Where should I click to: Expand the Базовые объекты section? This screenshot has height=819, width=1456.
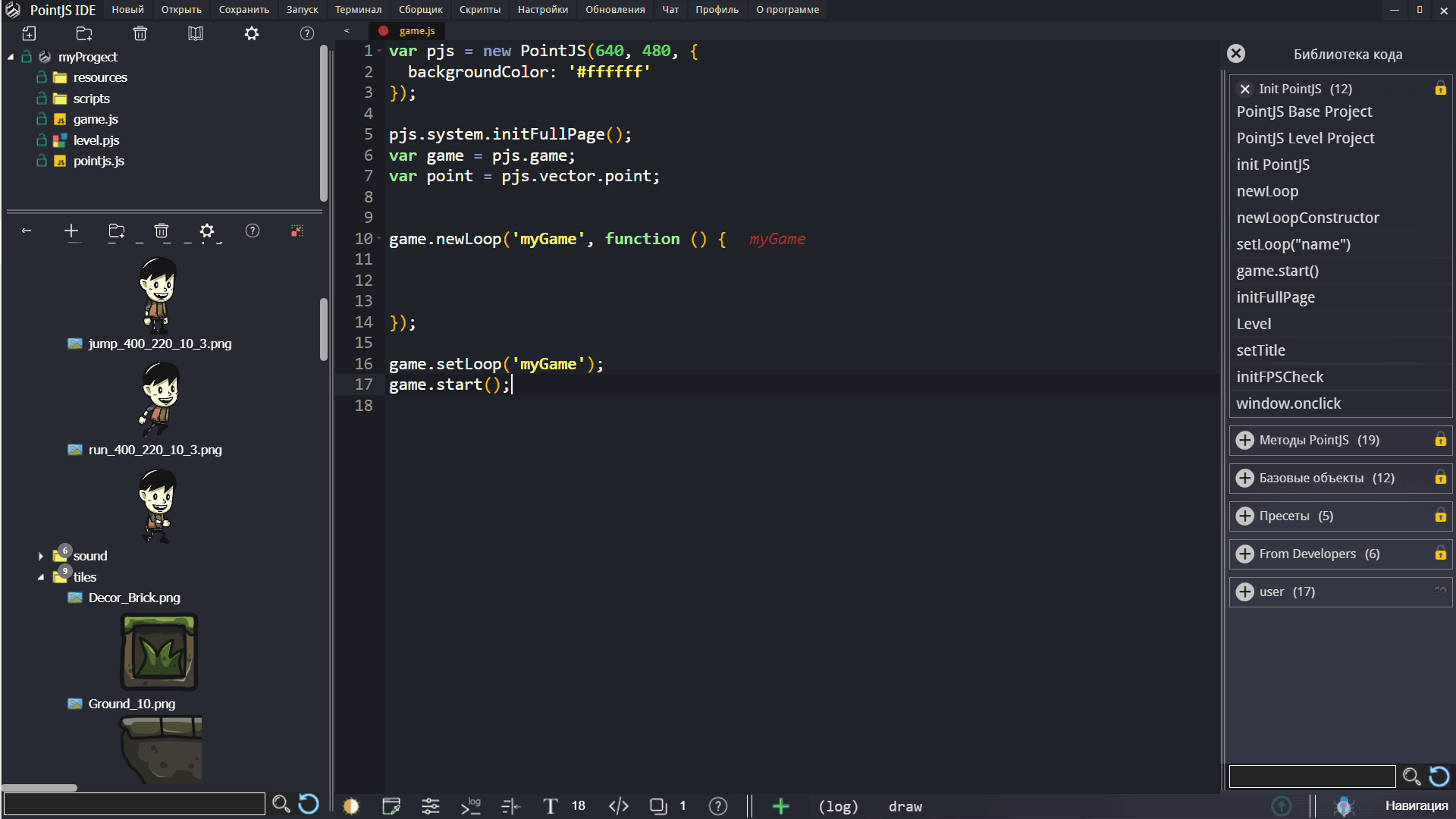click(x=1245, y=478)
